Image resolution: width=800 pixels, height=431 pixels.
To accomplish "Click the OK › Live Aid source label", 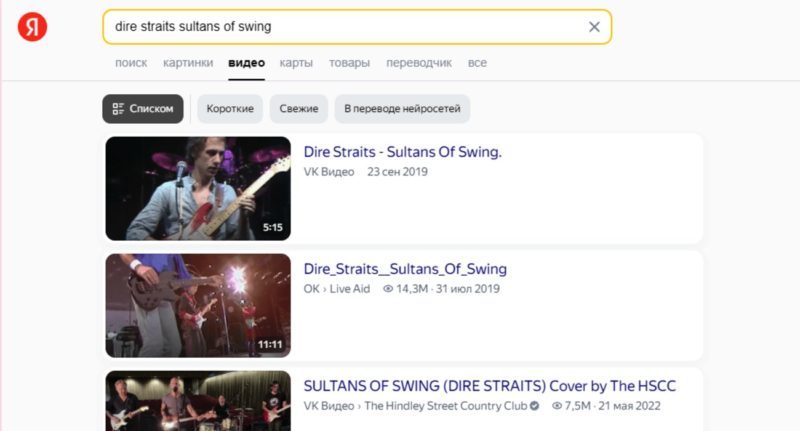I will pyautogui.click(x=337, y=289).
